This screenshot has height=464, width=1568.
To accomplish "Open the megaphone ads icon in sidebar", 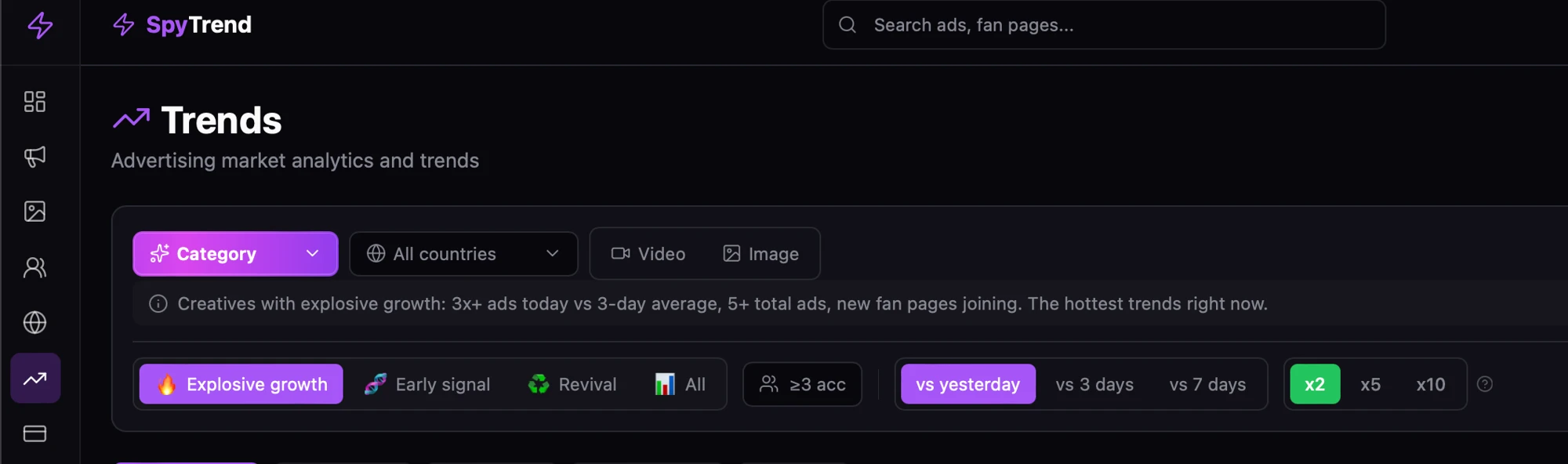I will coord(34,157).
